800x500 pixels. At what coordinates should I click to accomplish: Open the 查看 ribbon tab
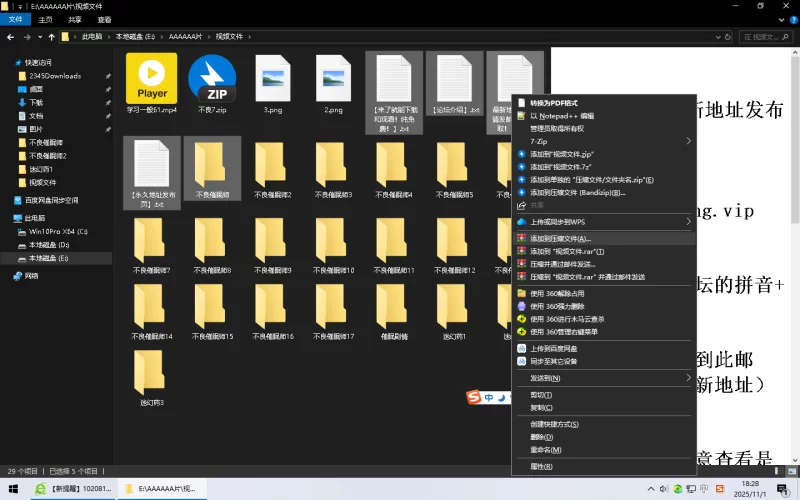pos(105,19)
